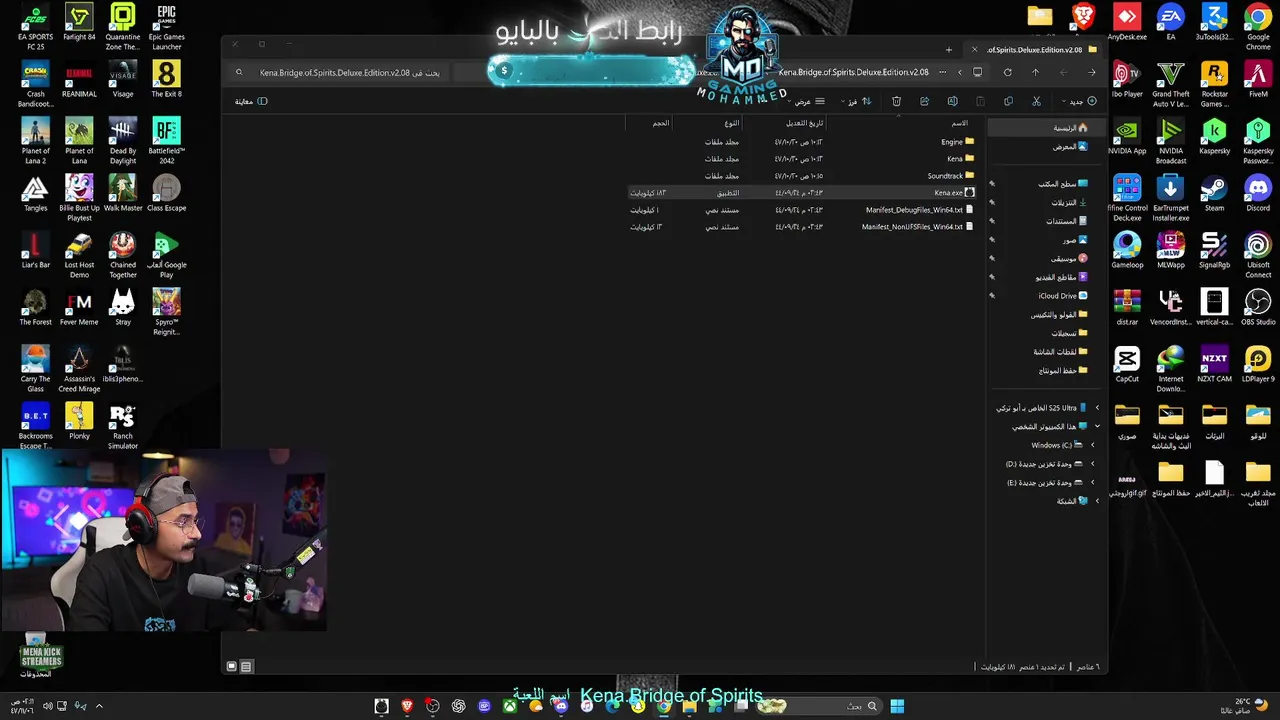Screen dimensions: 1280x720
Task: Click the Explorer forward navigation arrow
Action: pos(1063,72)
